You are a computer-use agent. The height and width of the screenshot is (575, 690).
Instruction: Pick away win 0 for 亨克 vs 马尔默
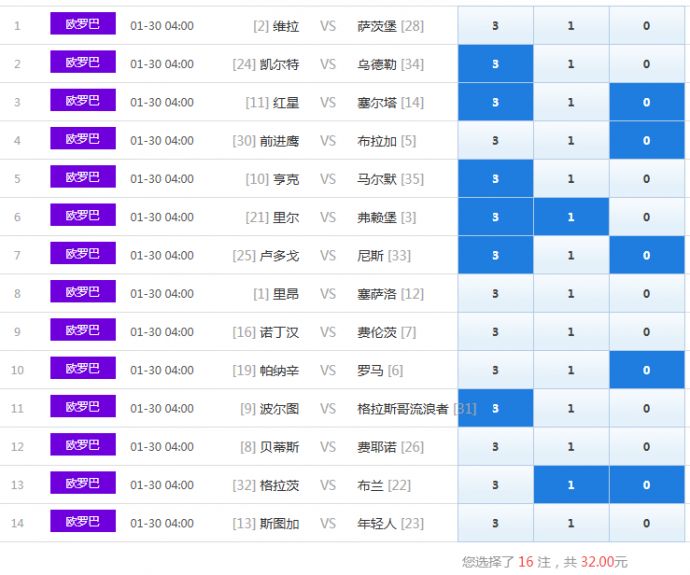(x=646, y=179)
